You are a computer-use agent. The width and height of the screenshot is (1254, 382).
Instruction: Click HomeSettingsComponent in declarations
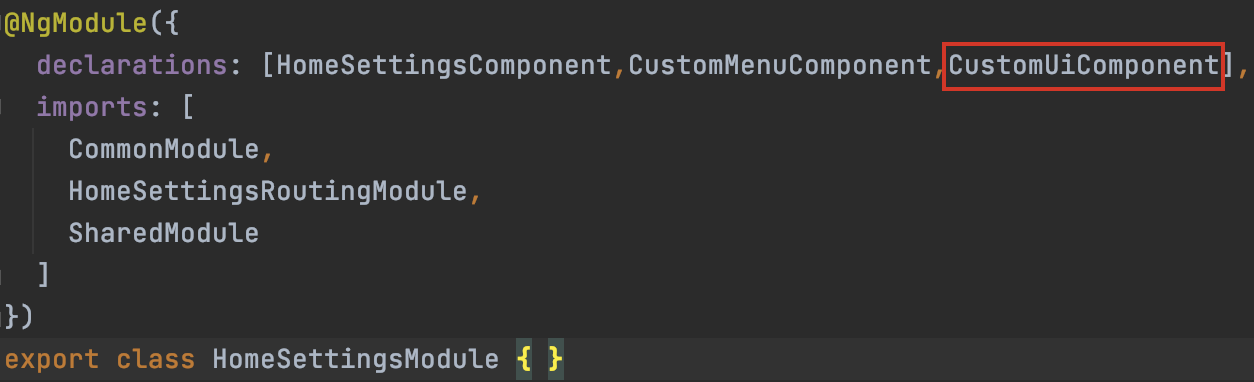click(x=444, y=66)
